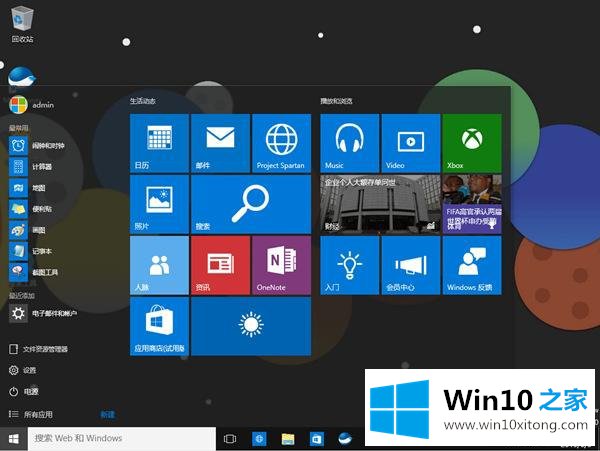Open Notepad from the most used list
The width and height of the screenshot is (600, 451).
(31, 251)
